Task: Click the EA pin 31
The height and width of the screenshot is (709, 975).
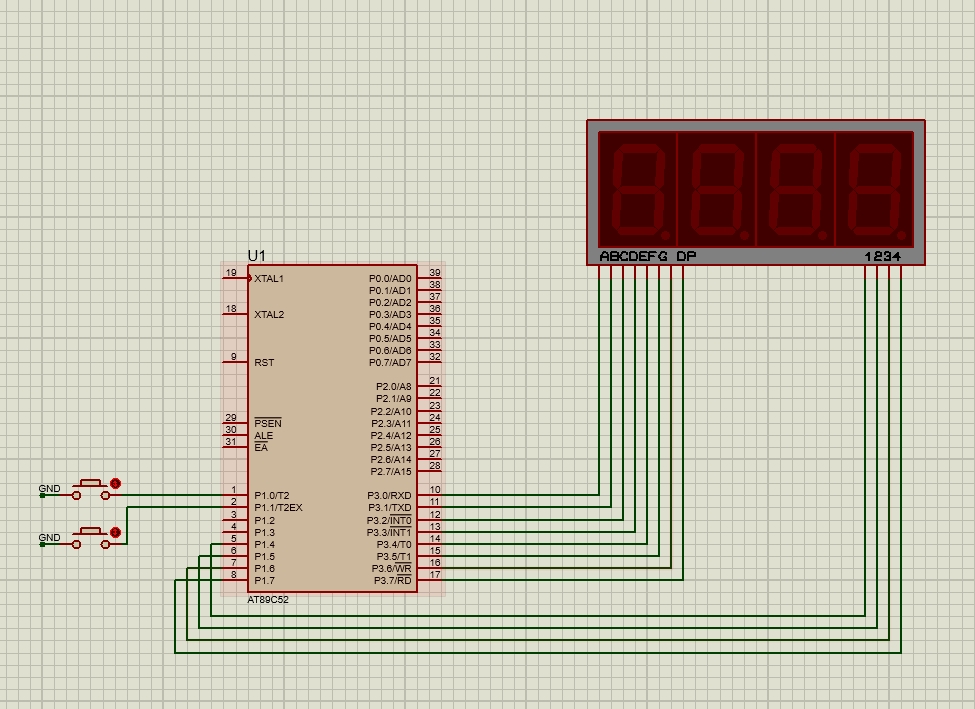Action: click(x=236, y=447)
